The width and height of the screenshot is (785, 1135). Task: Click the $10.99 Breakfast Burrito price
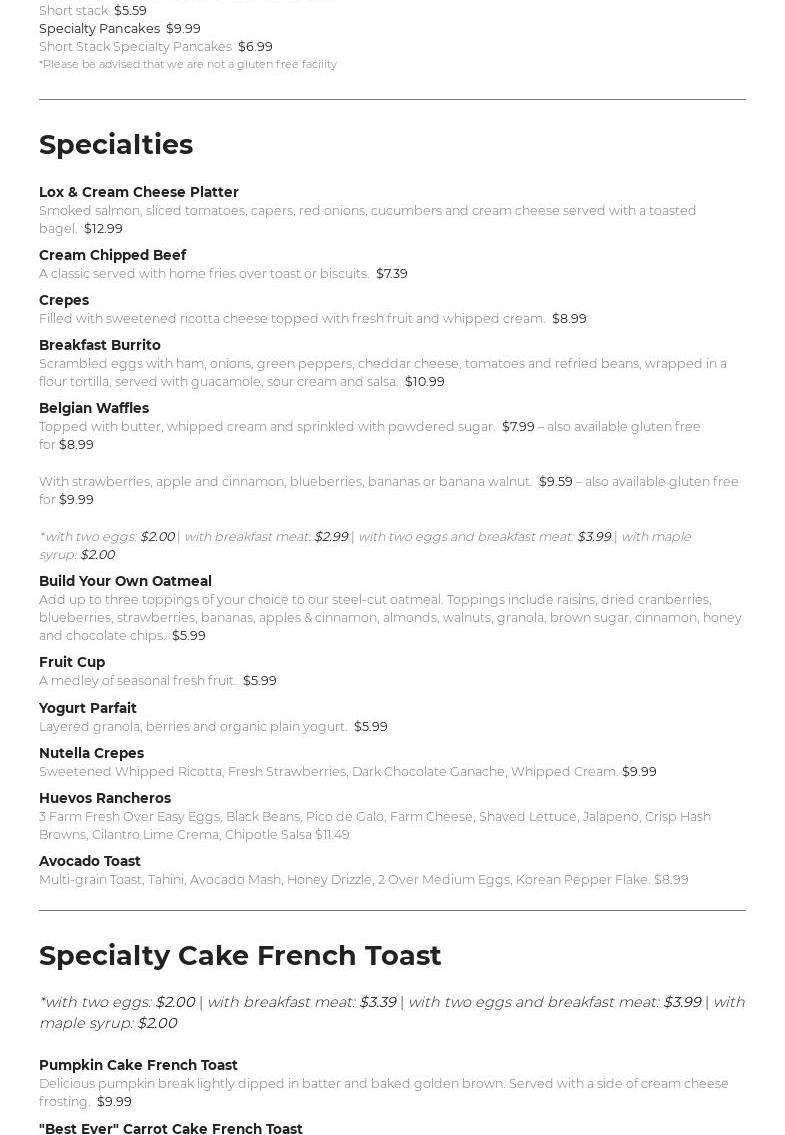(x=425, y=382)
